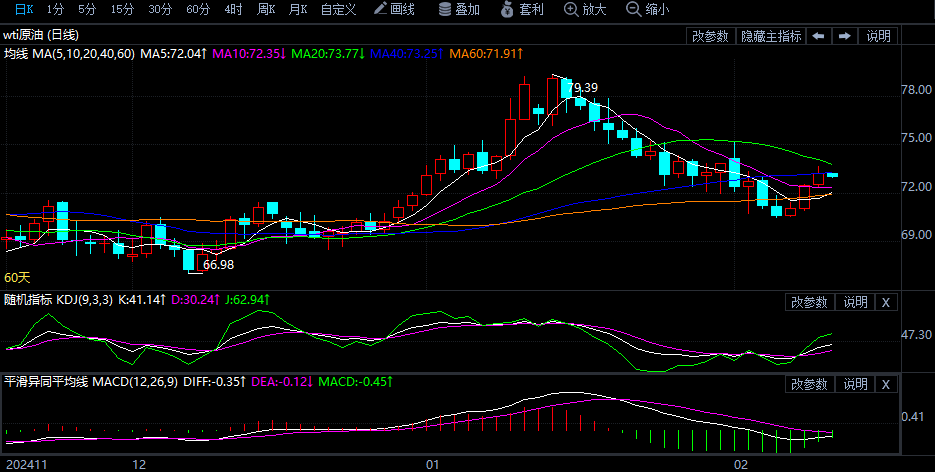The image size is (935, 472).
Task: Zoom out with 缩小 magnifier
Action: tap(647, 9)
